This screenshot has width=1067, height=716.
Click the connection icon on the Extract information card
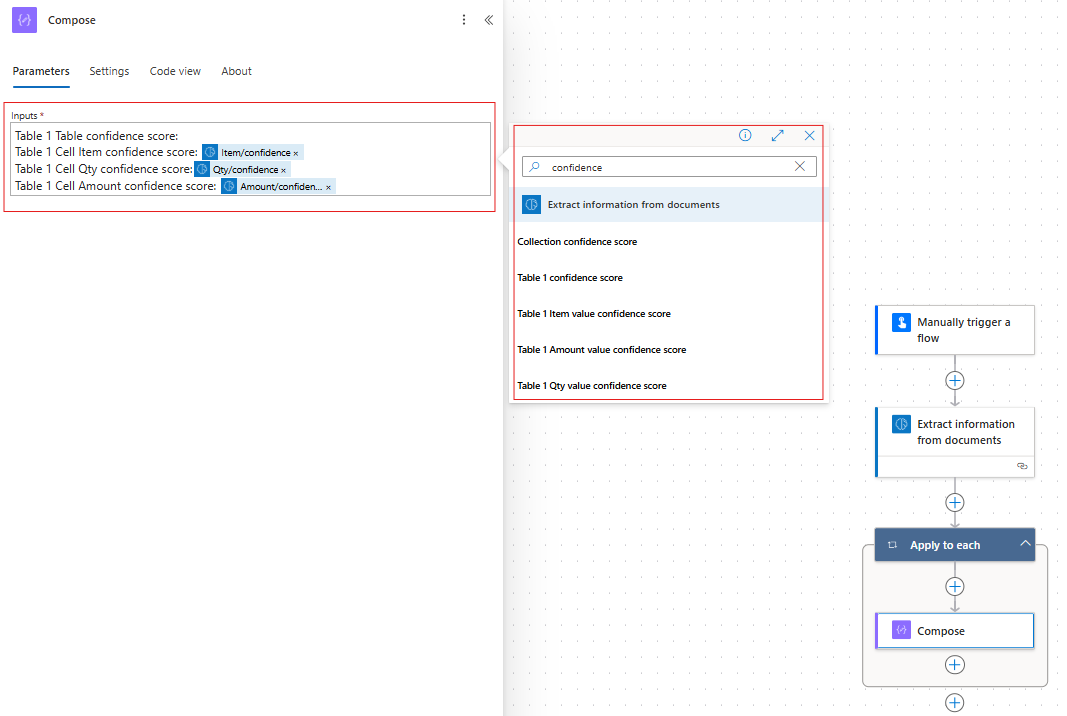1022,466
